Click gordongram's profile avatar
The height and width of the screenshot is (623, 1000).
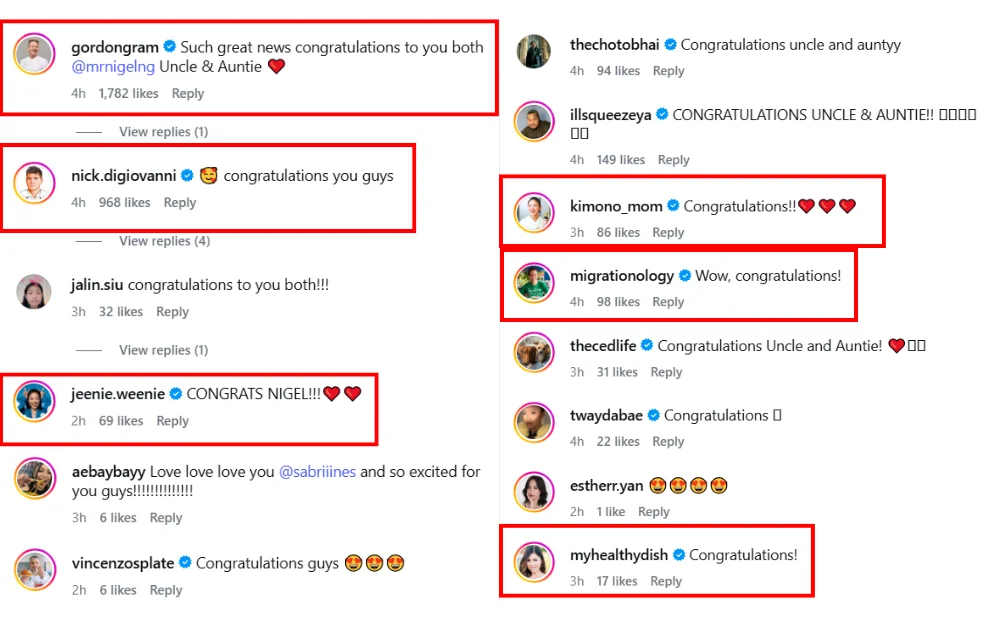[33, 54]
